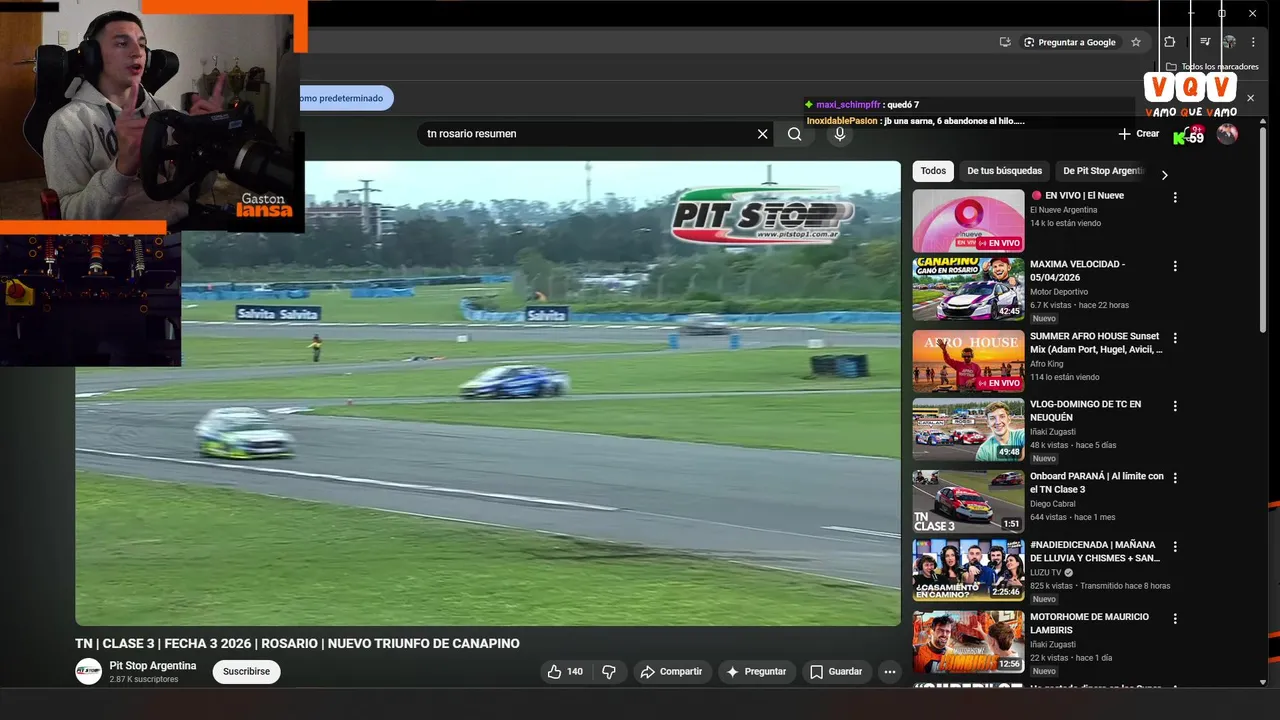Open media controls icon in Chrome toolbar
1280x720 pixels.
tap(1205, 42)
